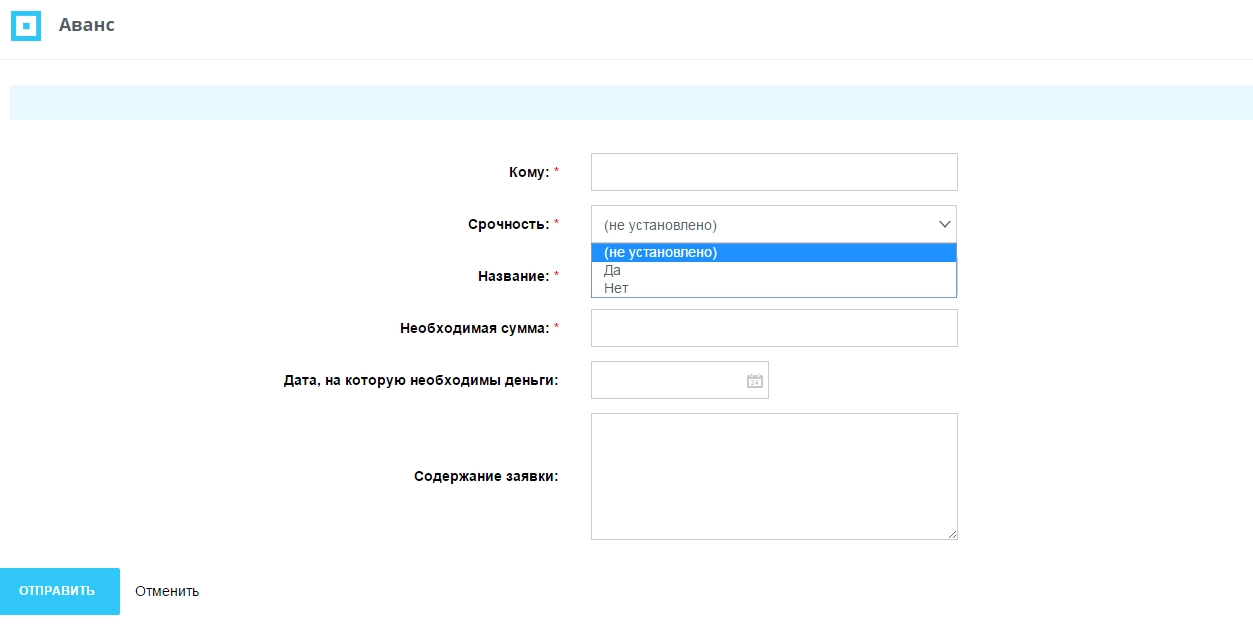This screenshot has height=625, width=1253.
Task: Open the calendar date picker icon
Action: pos(755,381)
